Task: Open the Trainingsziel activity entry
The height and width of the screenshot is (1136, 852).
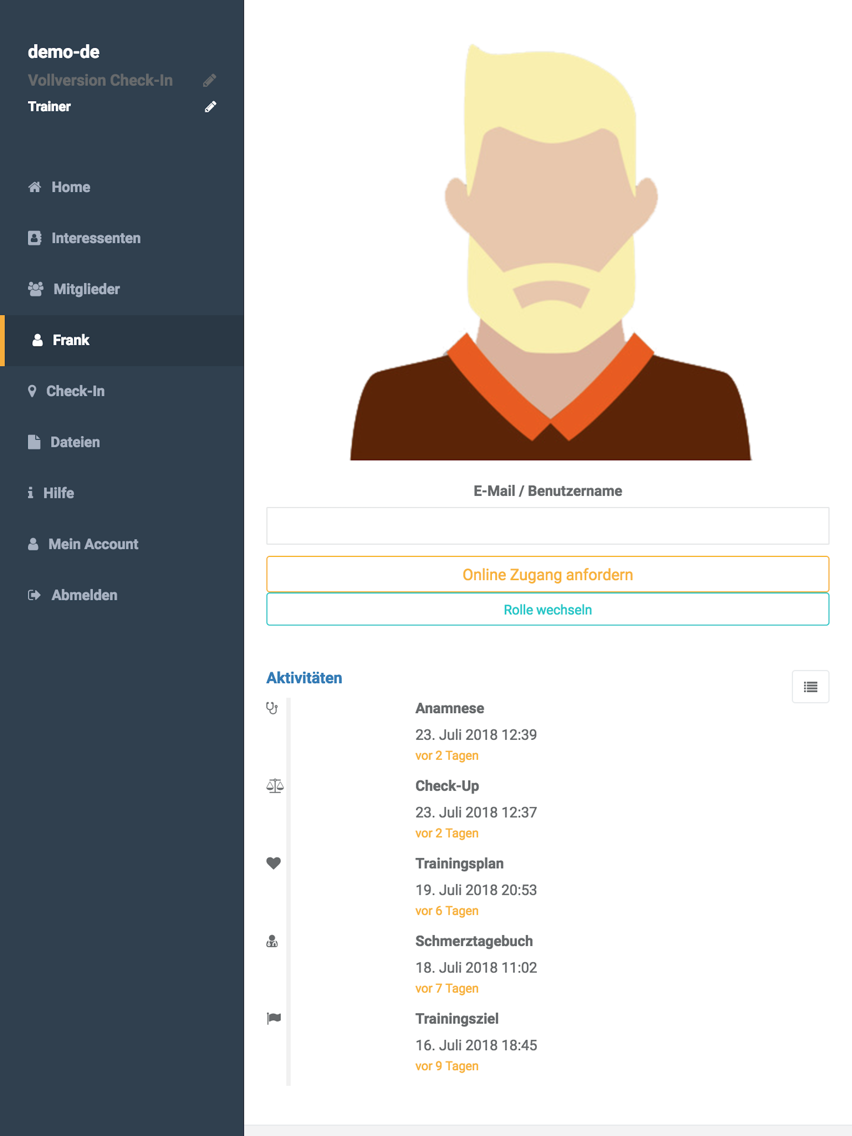Action: (x=457, y=1019)
